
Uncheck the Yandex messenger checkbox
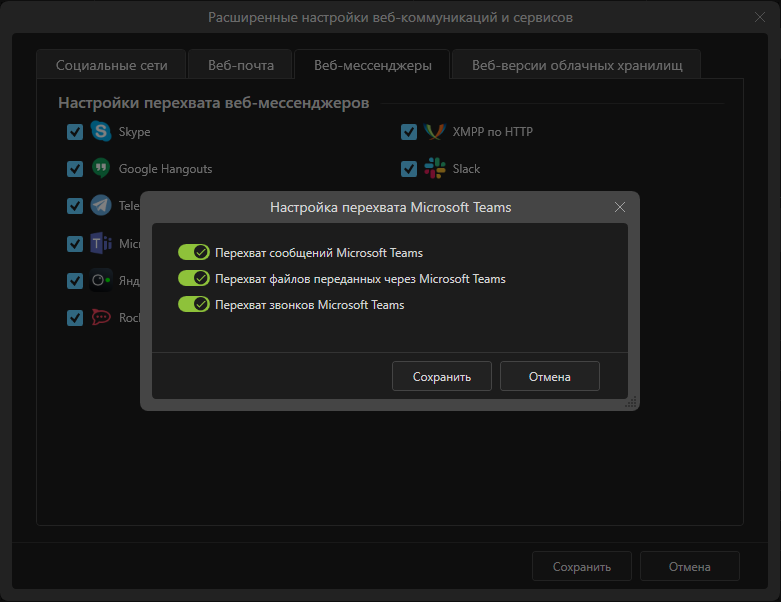[75, 281]
